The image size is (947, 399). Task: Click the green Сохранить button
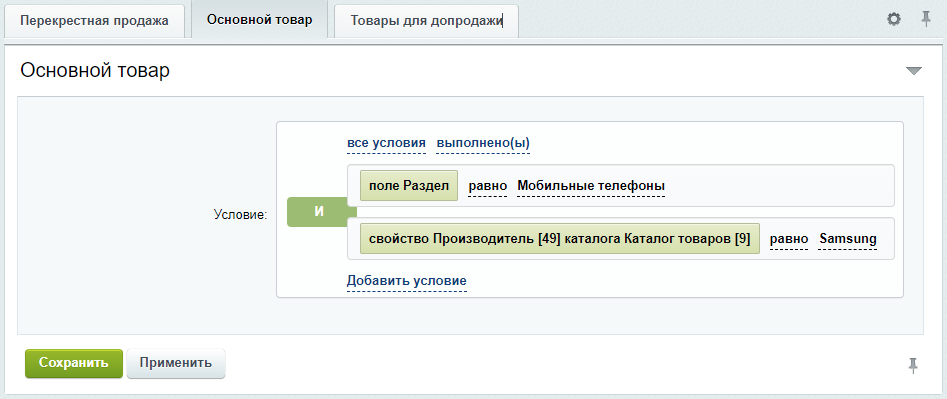74,363
